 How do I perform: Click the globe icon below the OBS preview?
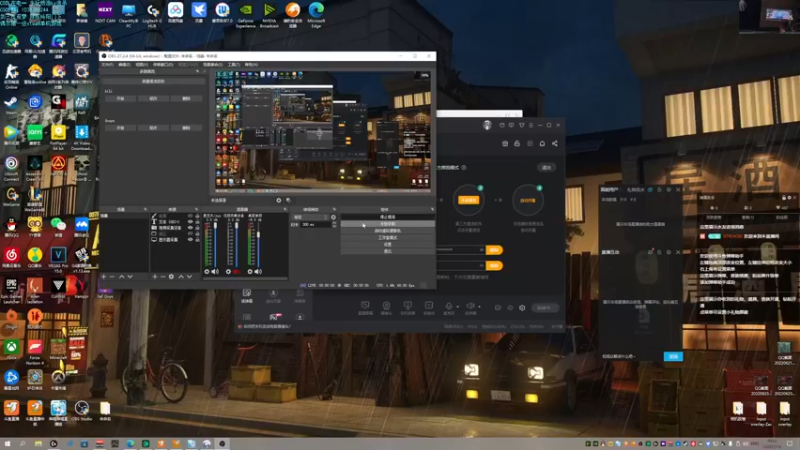point(288,201)
